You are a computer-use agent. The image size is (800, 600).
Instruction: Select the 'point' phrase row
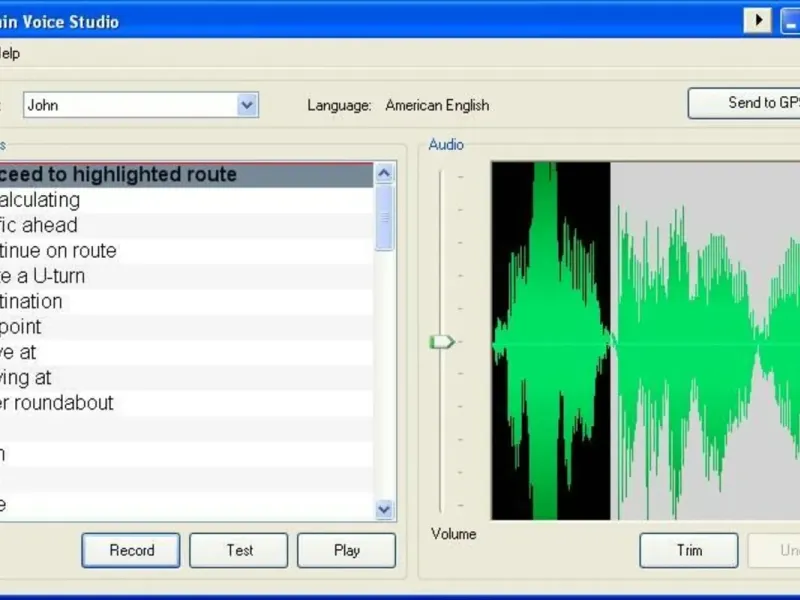186,327
